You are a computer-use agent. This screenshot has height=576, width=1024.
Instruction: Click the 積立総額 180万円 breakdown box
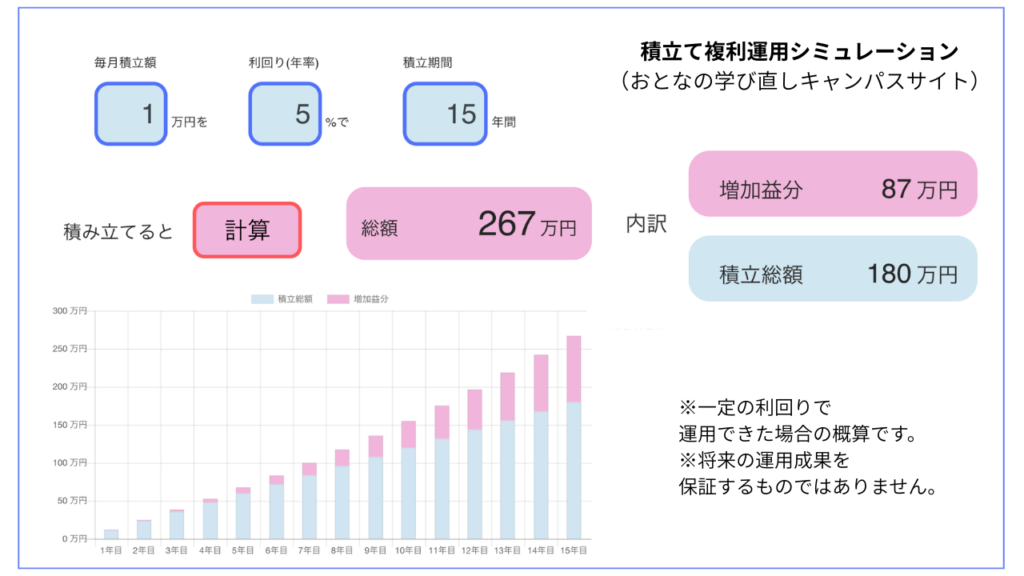(832, 269)
